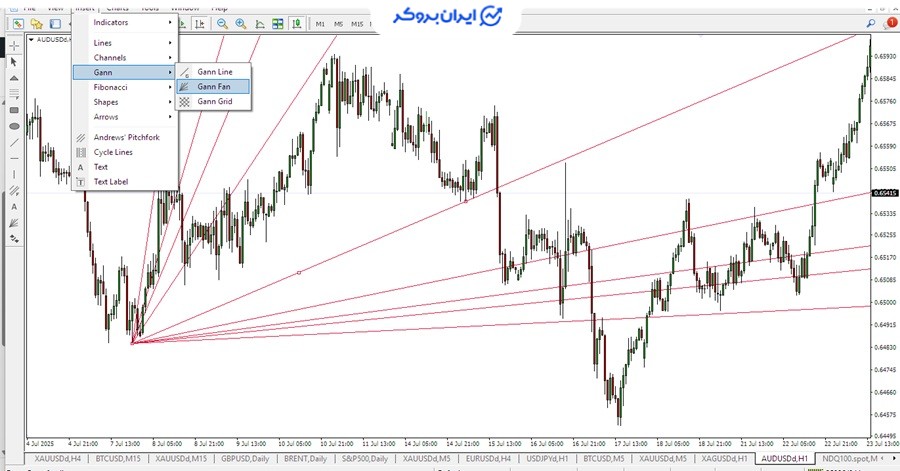
Task: Insert Andrews' Pitchfork from menu
Action: coord(125,138)
